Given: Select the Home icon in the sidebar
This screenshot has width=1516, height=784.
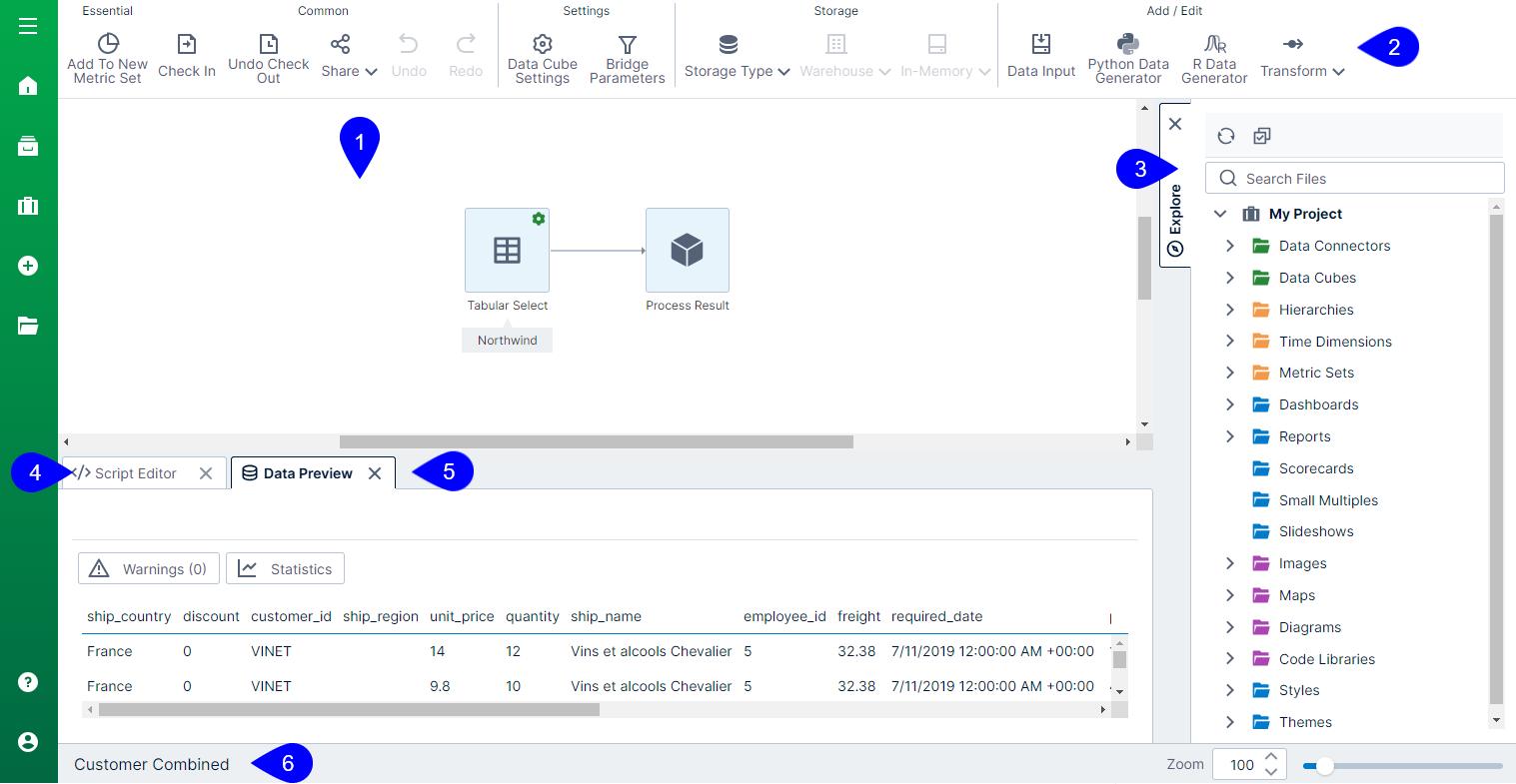Looking at the screenshot, I should (x=27, y=85).
